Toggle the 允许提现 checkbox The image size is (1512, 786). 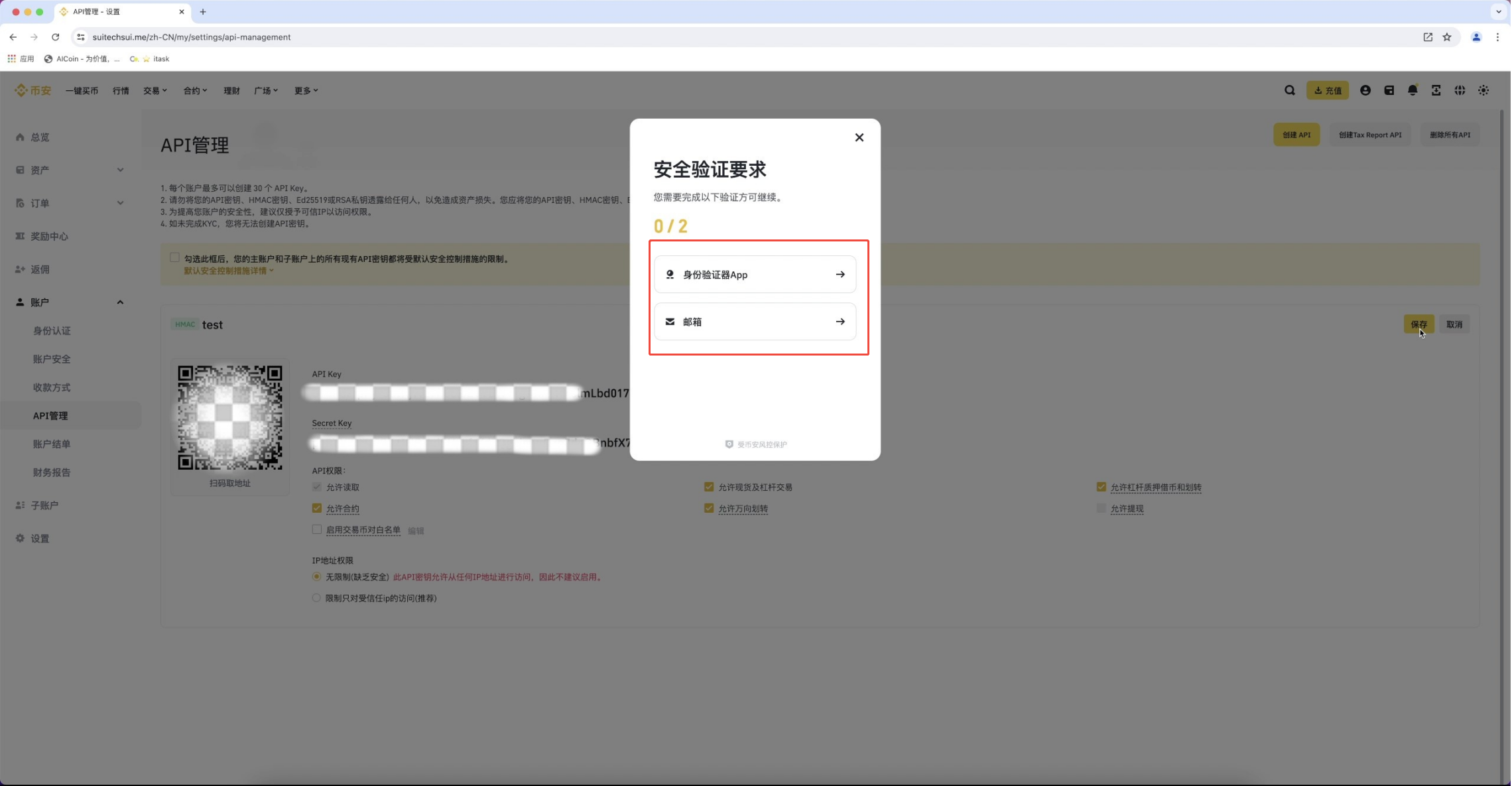[x=1102, y=508]
